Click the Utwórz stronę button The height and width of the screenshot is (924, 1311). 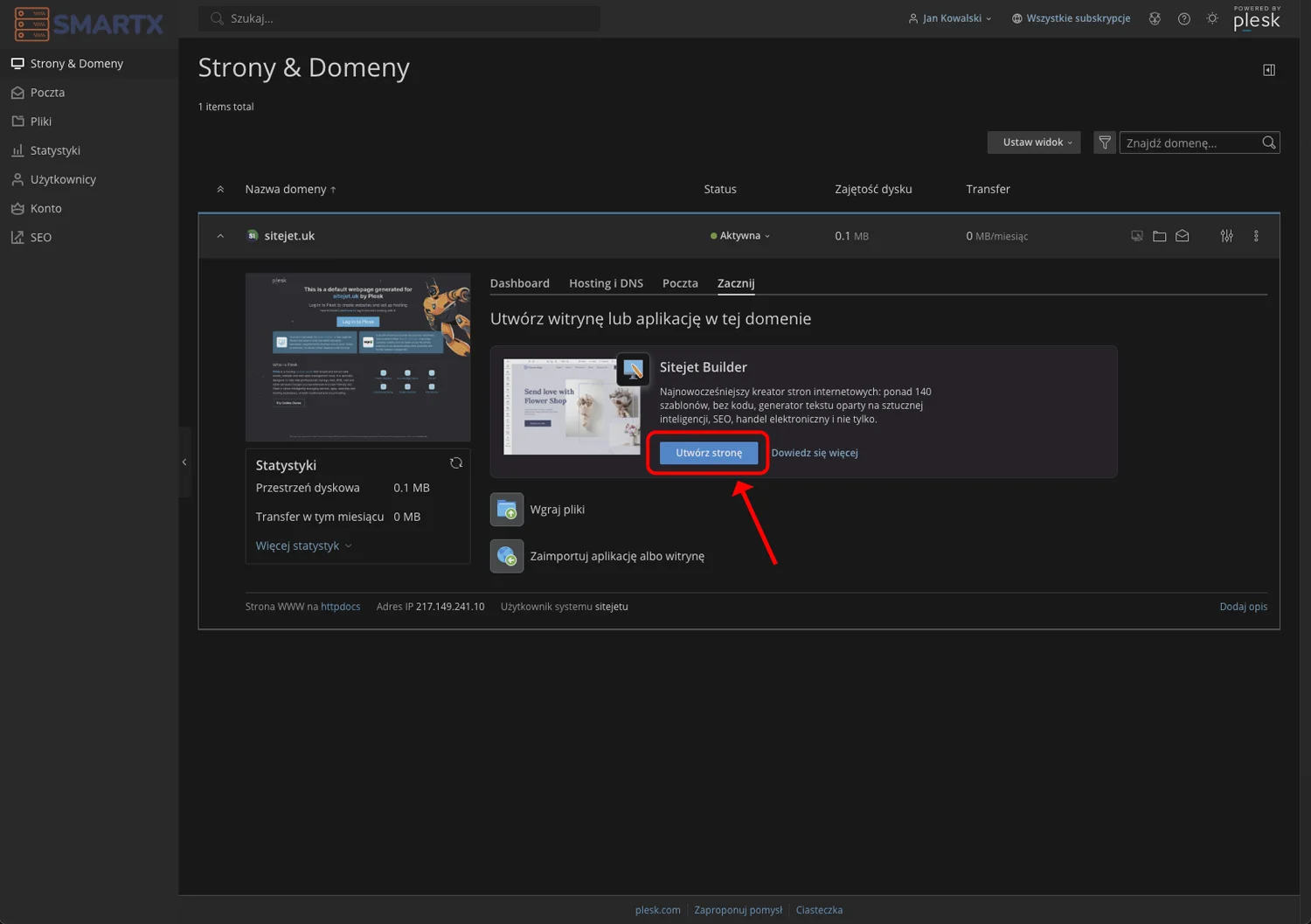point(708,453)
